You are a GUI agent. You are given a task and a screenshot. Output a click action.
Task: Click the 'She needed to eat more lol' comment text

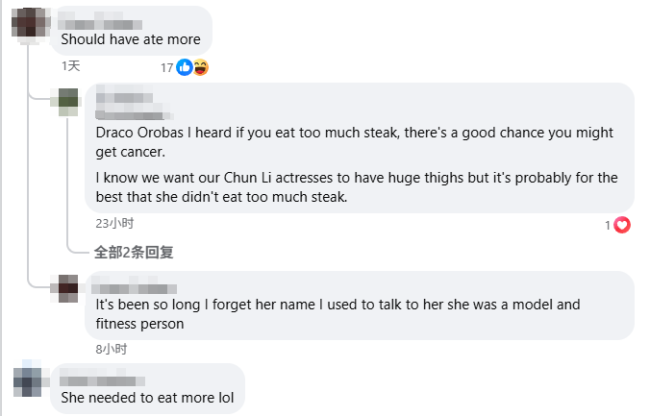(146, 396)
